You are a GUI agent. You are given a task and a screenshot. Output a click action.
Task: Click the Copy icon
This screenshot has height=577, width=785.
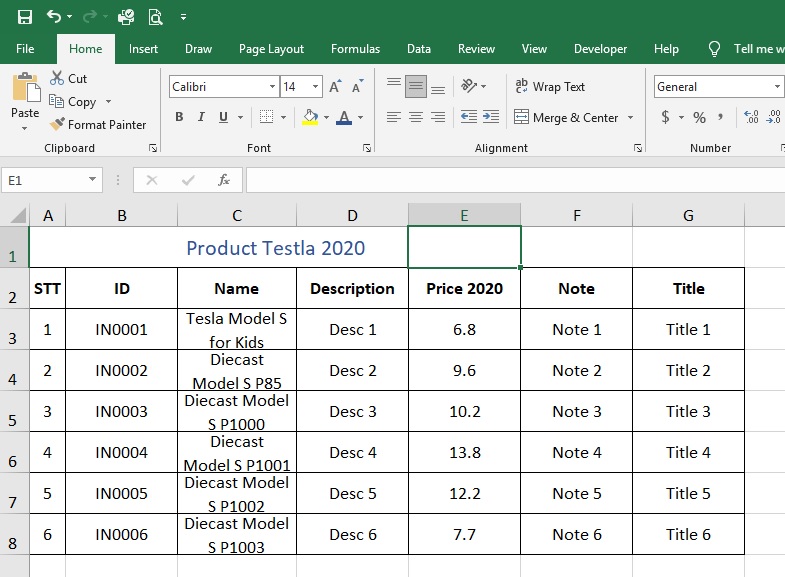click(x=57, y=101)
